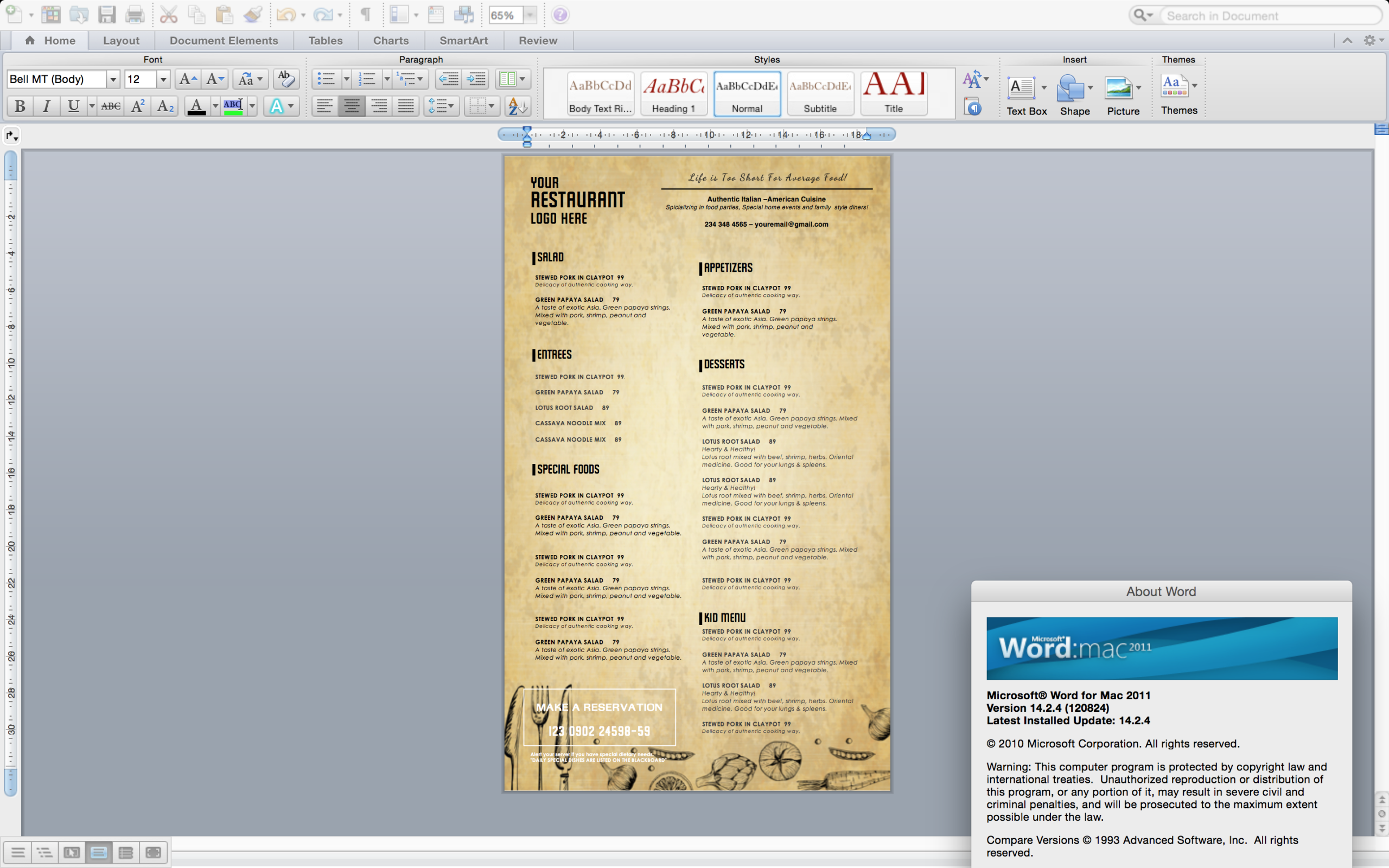The image size is (1389, 868).
Task: Set Justify text alignment
Action: tap(406, 106)
